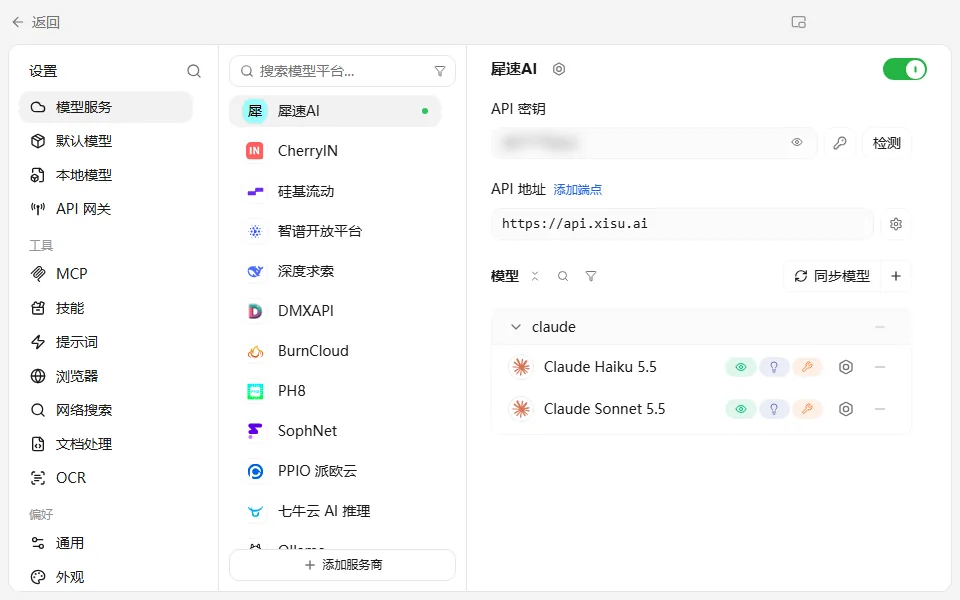Open the settings search magnifier icon

coord(193,71)
